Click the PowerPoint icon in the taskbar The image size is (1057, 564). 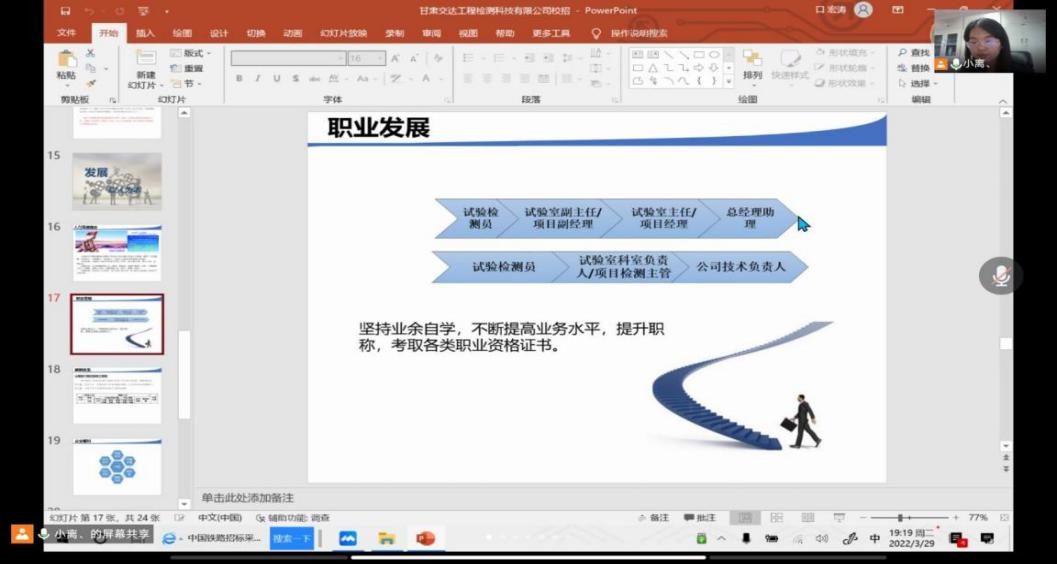(x=425, y=538)
